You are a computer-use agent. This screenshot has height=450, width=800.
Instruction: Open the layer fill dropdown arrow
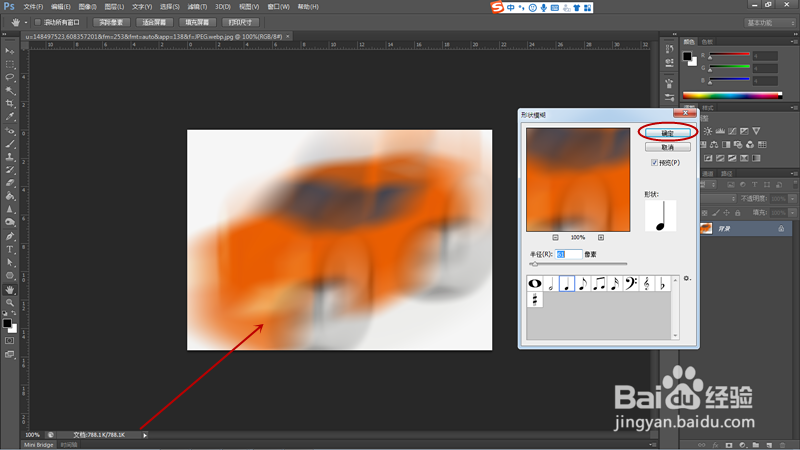792,212
